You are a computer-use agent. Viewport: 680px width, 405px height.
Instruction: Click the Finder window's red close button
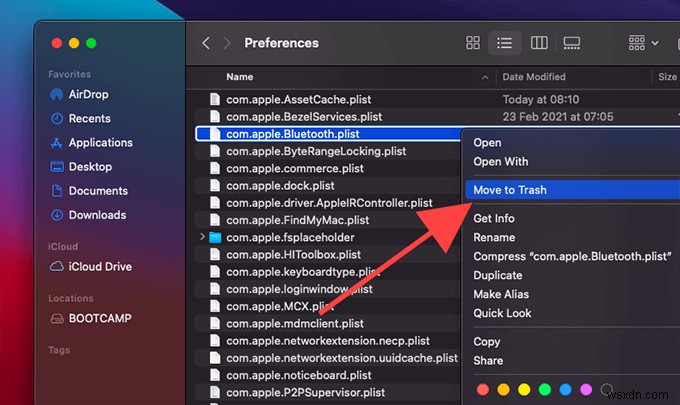[x=57, y=43]
